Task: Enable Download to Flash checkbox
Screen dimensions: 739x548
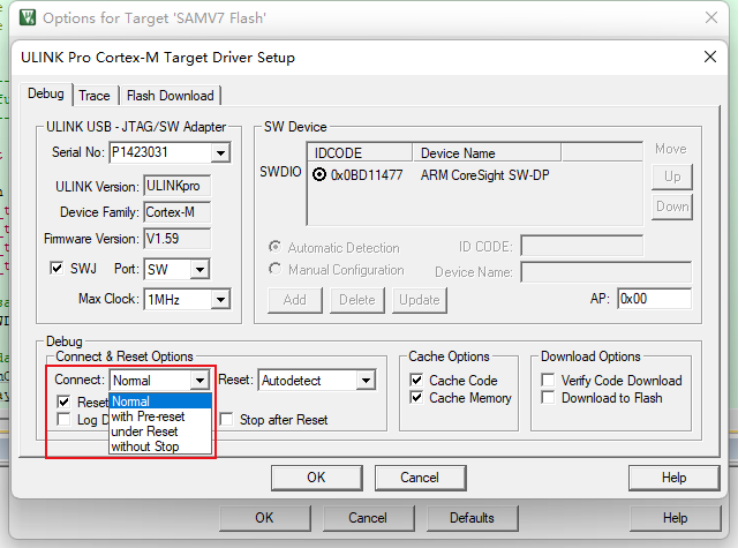Action: point(548,397)
